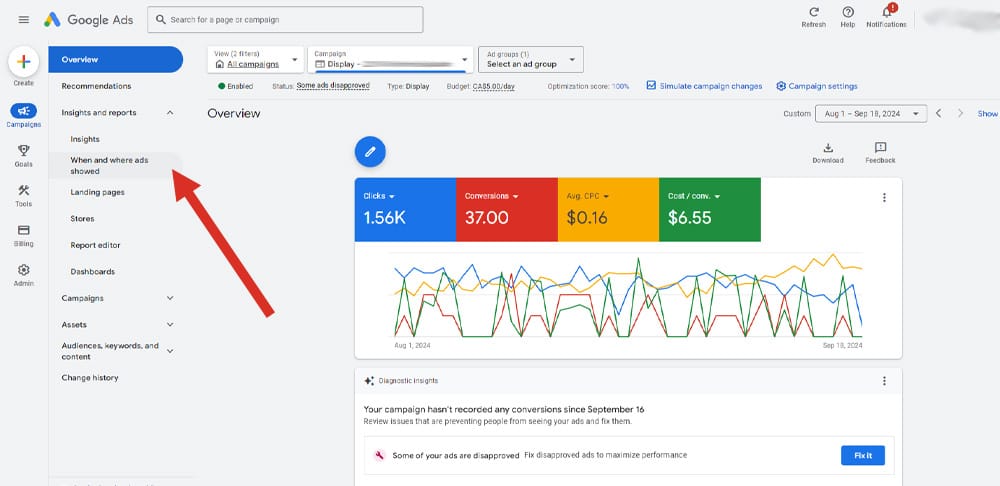Click Some ads disapproved status
This screenshot has width=1000, height=486.
coord(333,85)
